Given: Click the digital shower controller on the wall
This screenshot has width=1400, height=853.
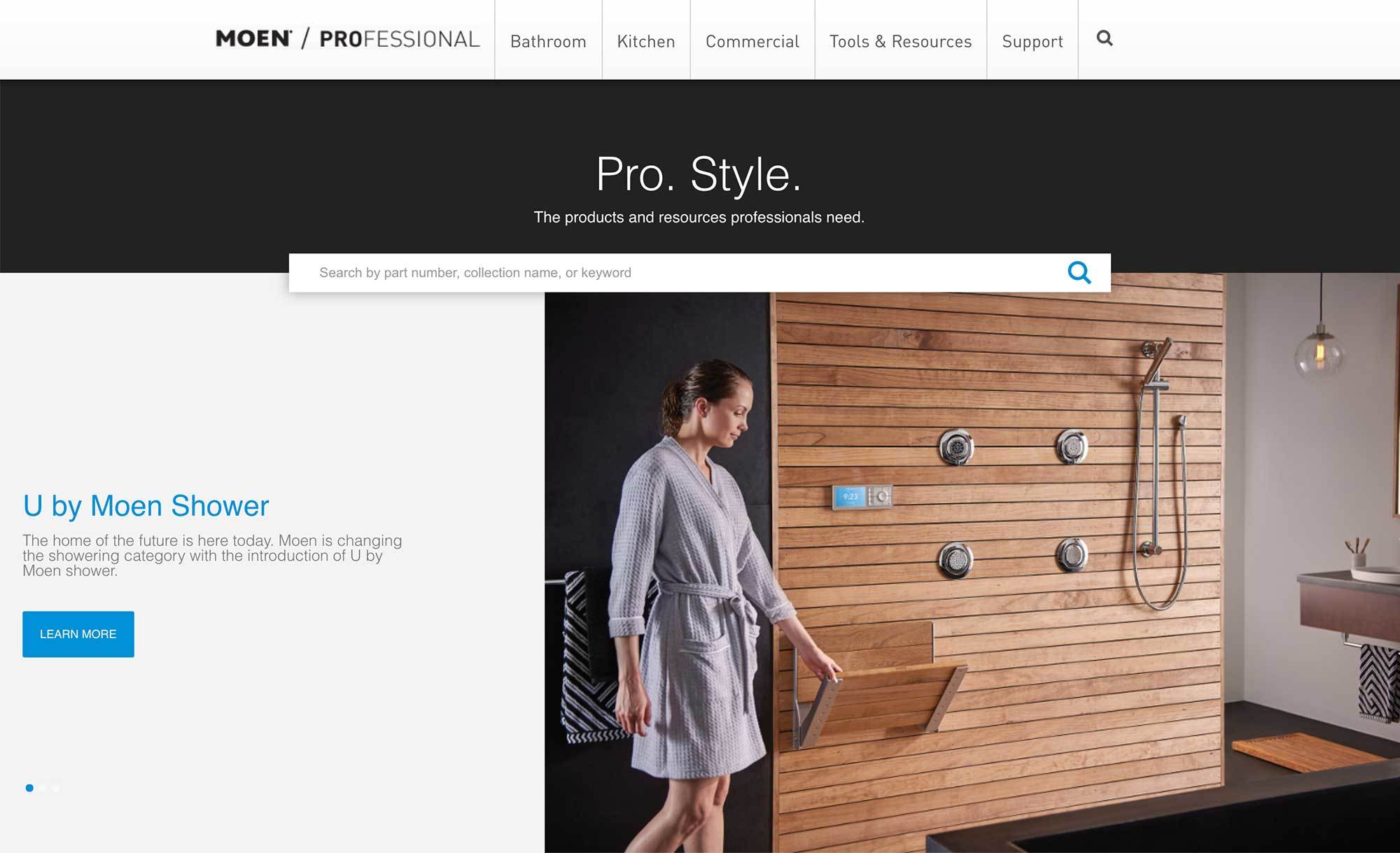Looking at the screenshot, I should (x=862, y=497).
